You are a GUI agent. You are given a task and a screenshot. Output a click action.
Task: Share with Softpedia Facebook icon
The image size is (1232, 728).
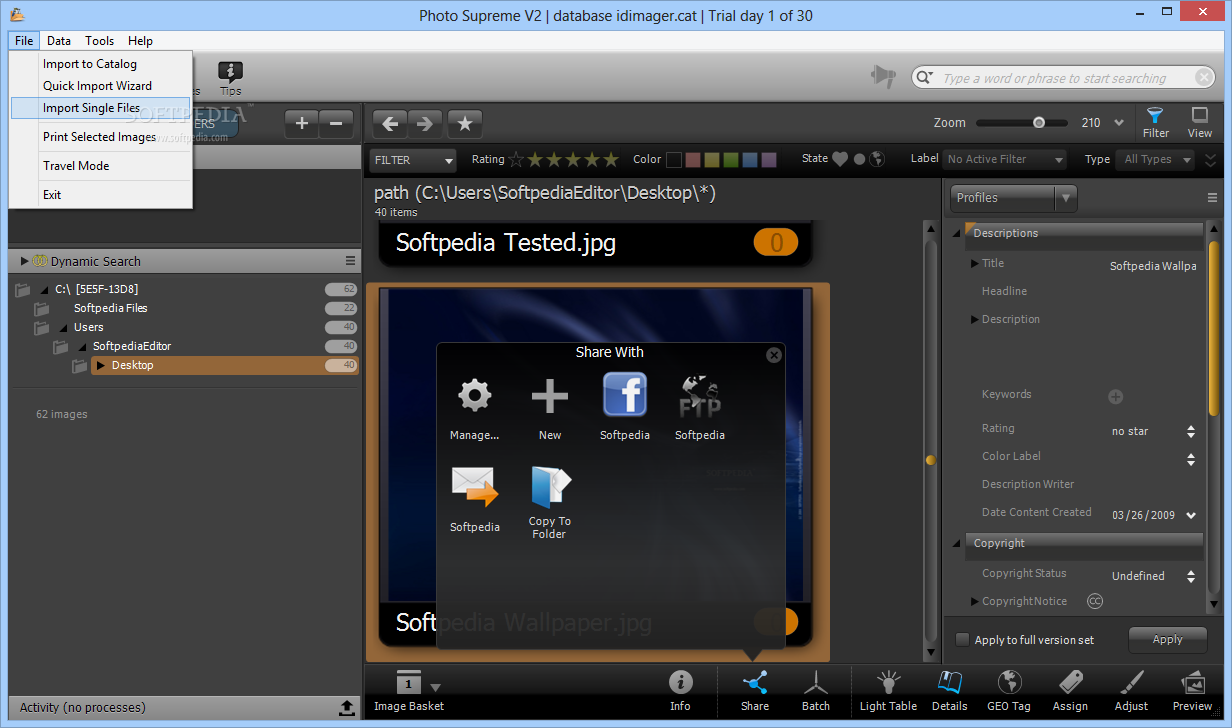tap(625, 395)
